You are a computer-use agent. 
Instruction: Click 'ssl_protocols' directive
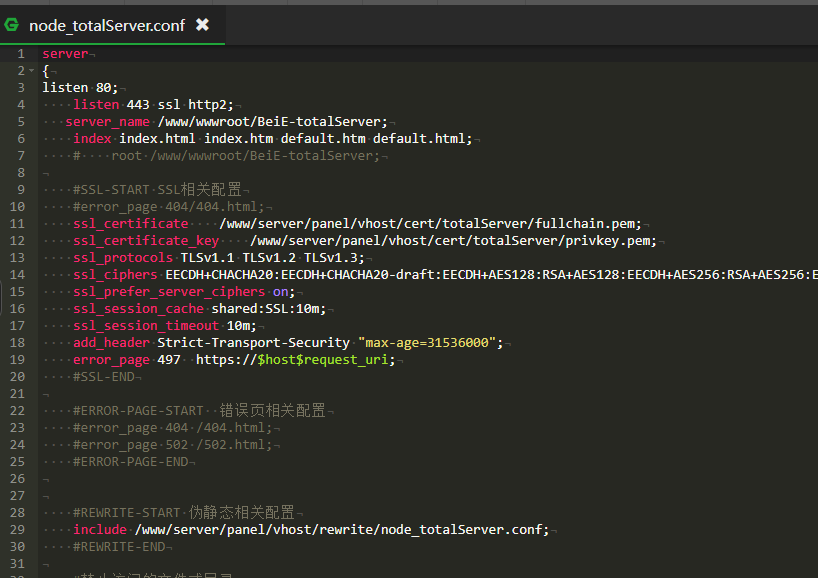click(x=123, y=258)
